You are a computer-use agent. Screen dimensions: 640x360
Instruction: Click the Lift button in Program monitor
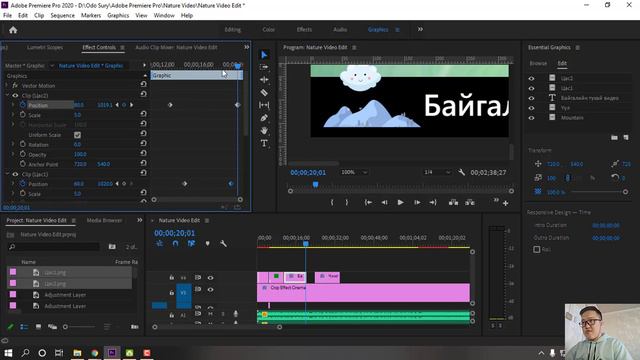453,202
